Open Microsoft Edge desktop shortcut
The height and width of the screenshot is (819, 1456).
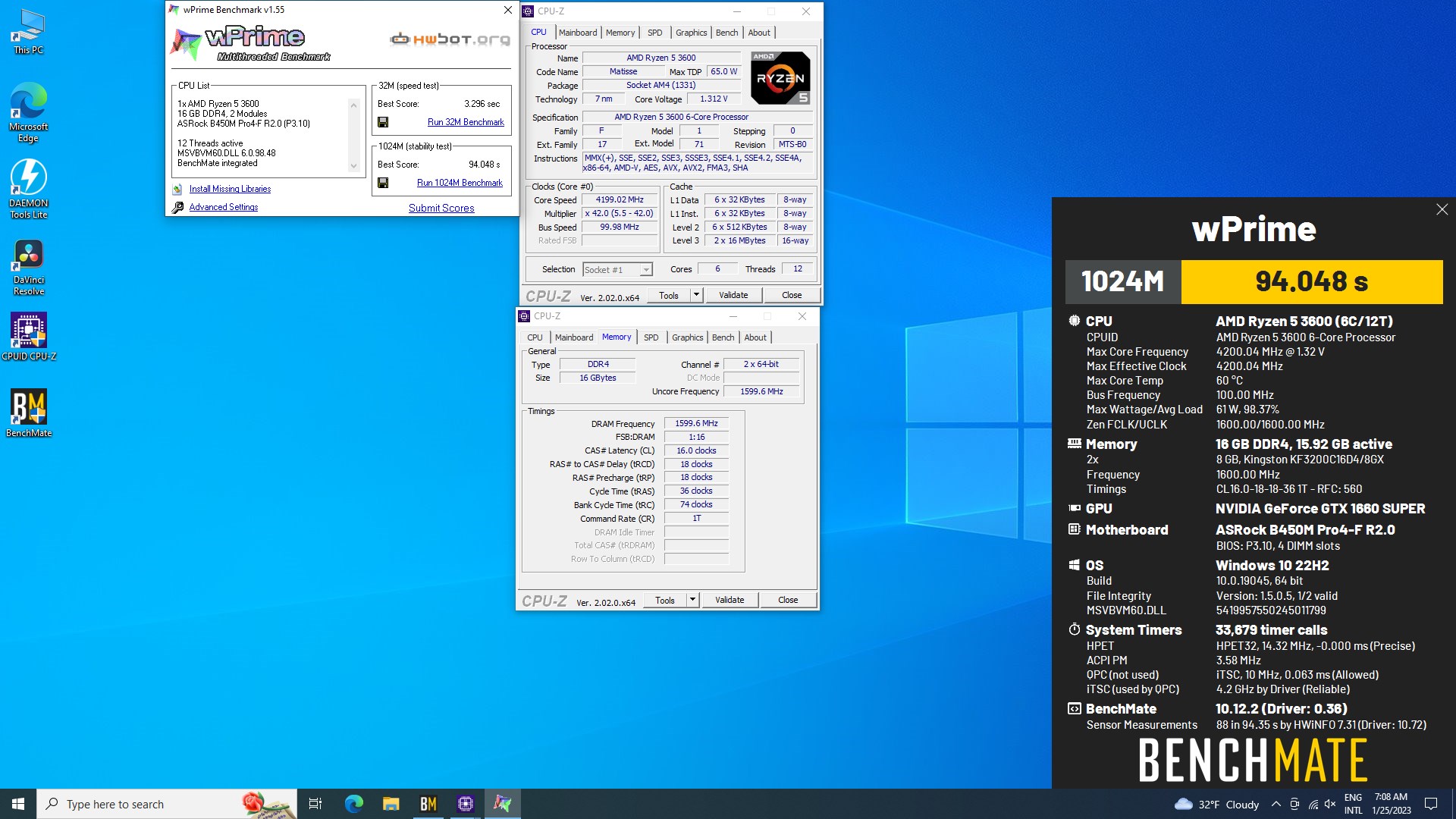[x=28, y=112]
